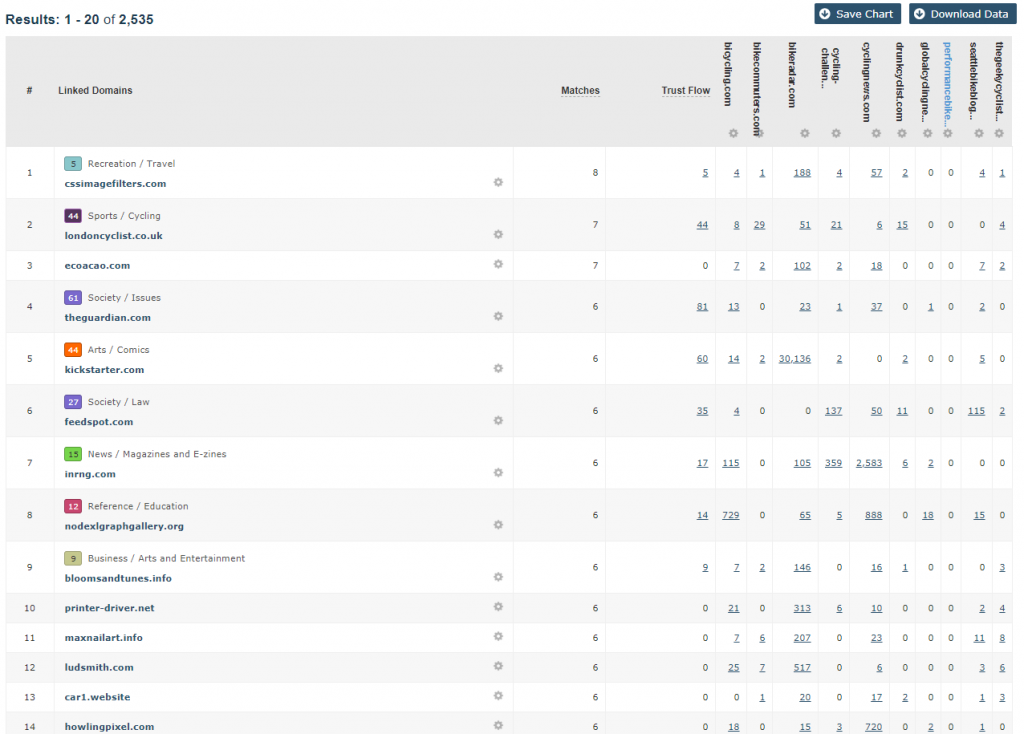Image resolution: width=1024 pixels, height=734 pixels.
Task: Click the 30,136 bikeradar value for kickstarter.com
Action: pos(794,359)
